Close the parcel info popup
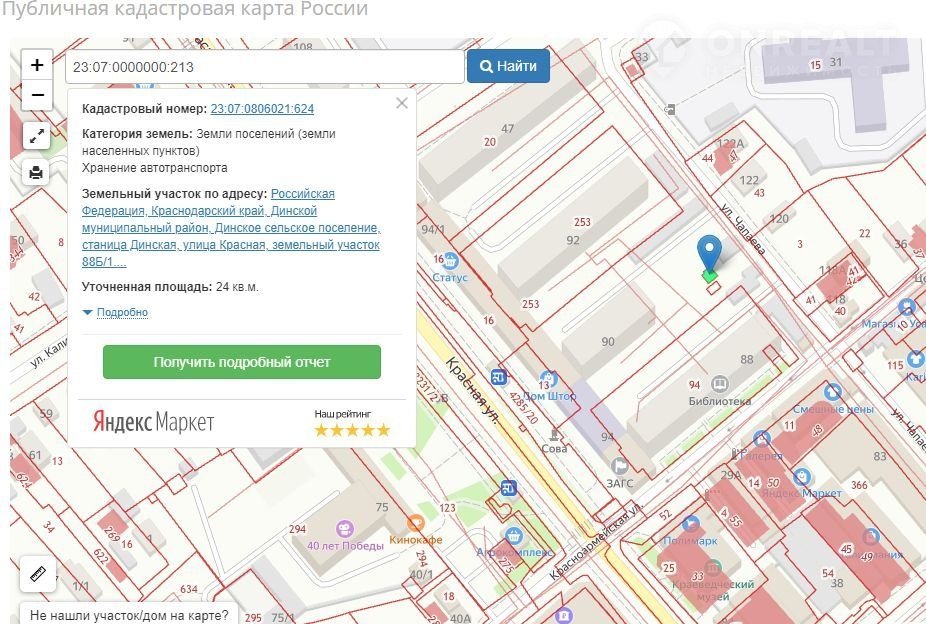 [x=402, y=103]
